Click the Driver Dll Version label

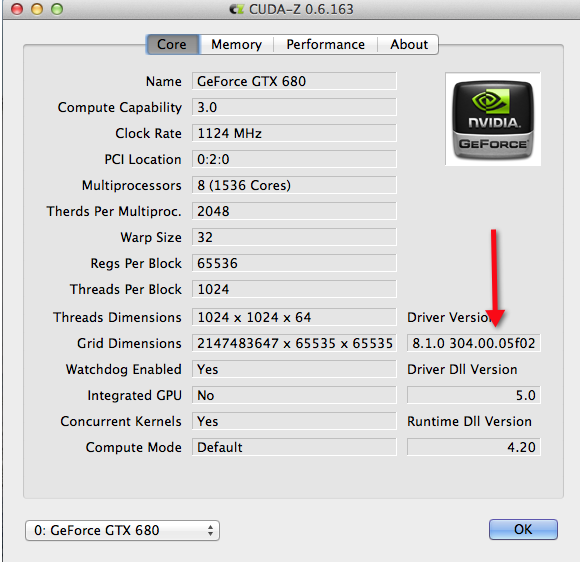tap(462, 369)
